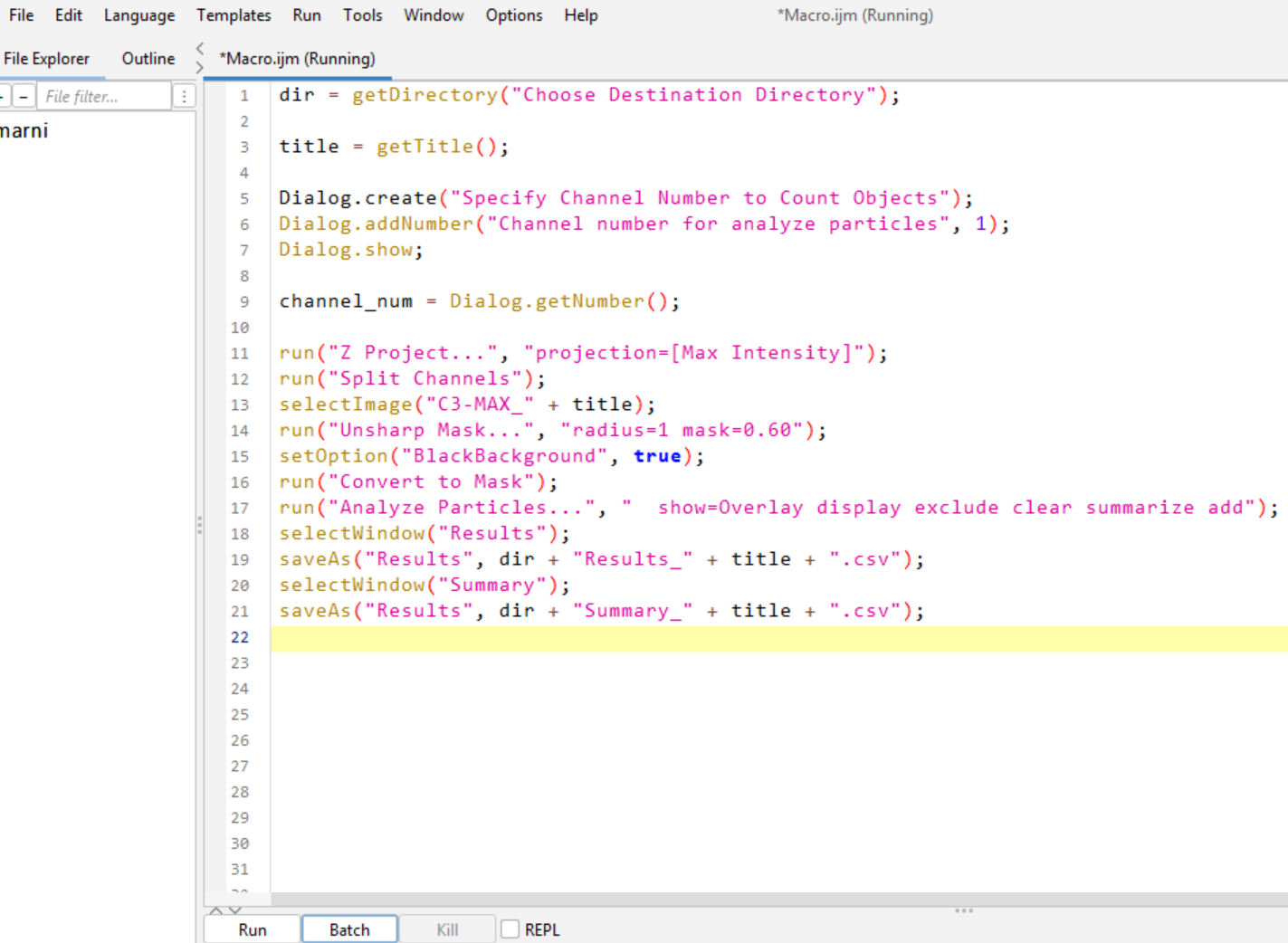Click 'Dialog.create' on line 5
The image size is (1288, 943).
[x=358, y=198]
